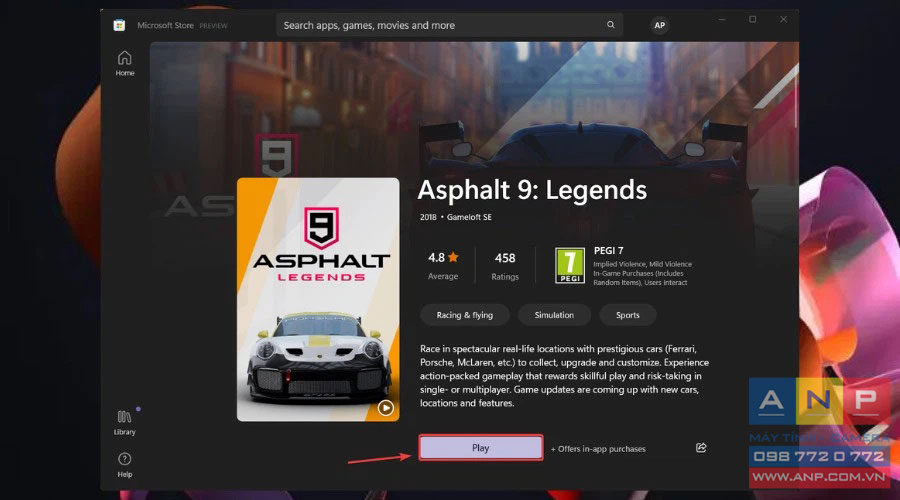
Task: Select the Racing & flying tag
Action: pyautogui.click(x=464, y=315)
